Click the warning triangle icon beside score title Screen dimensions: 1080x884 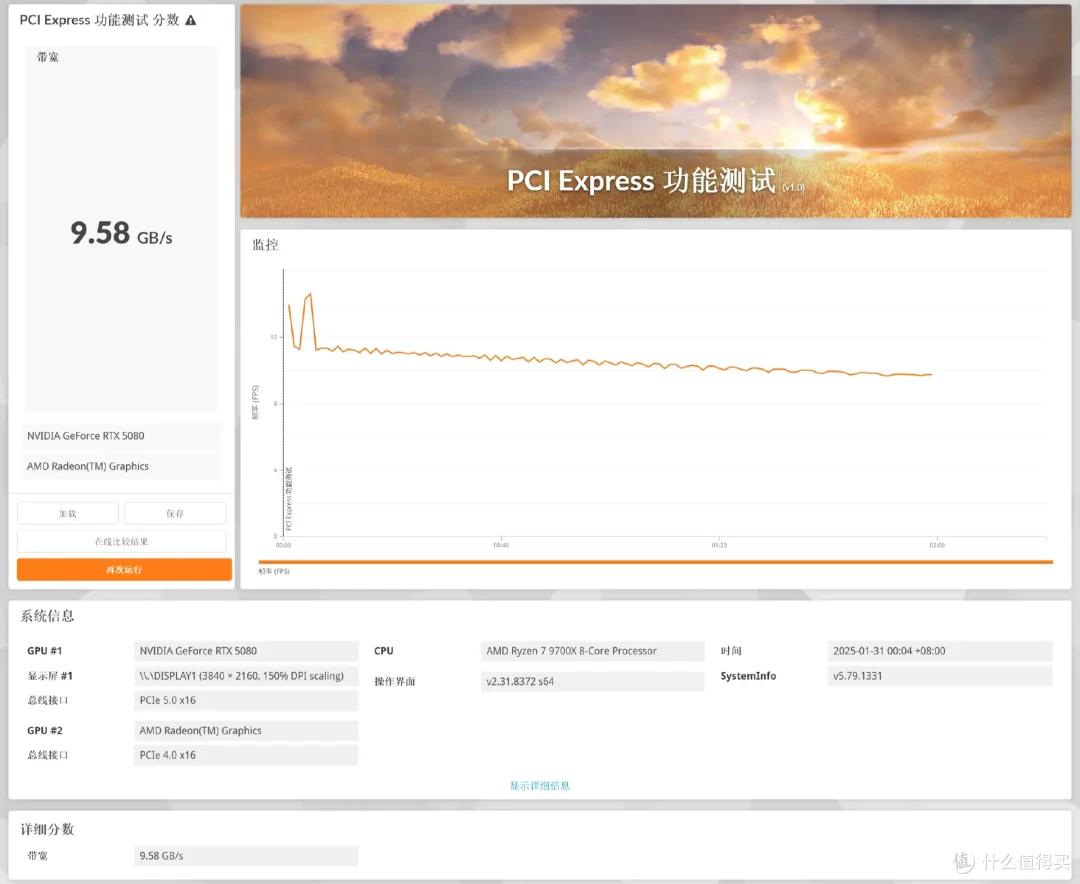coord(191,21)
